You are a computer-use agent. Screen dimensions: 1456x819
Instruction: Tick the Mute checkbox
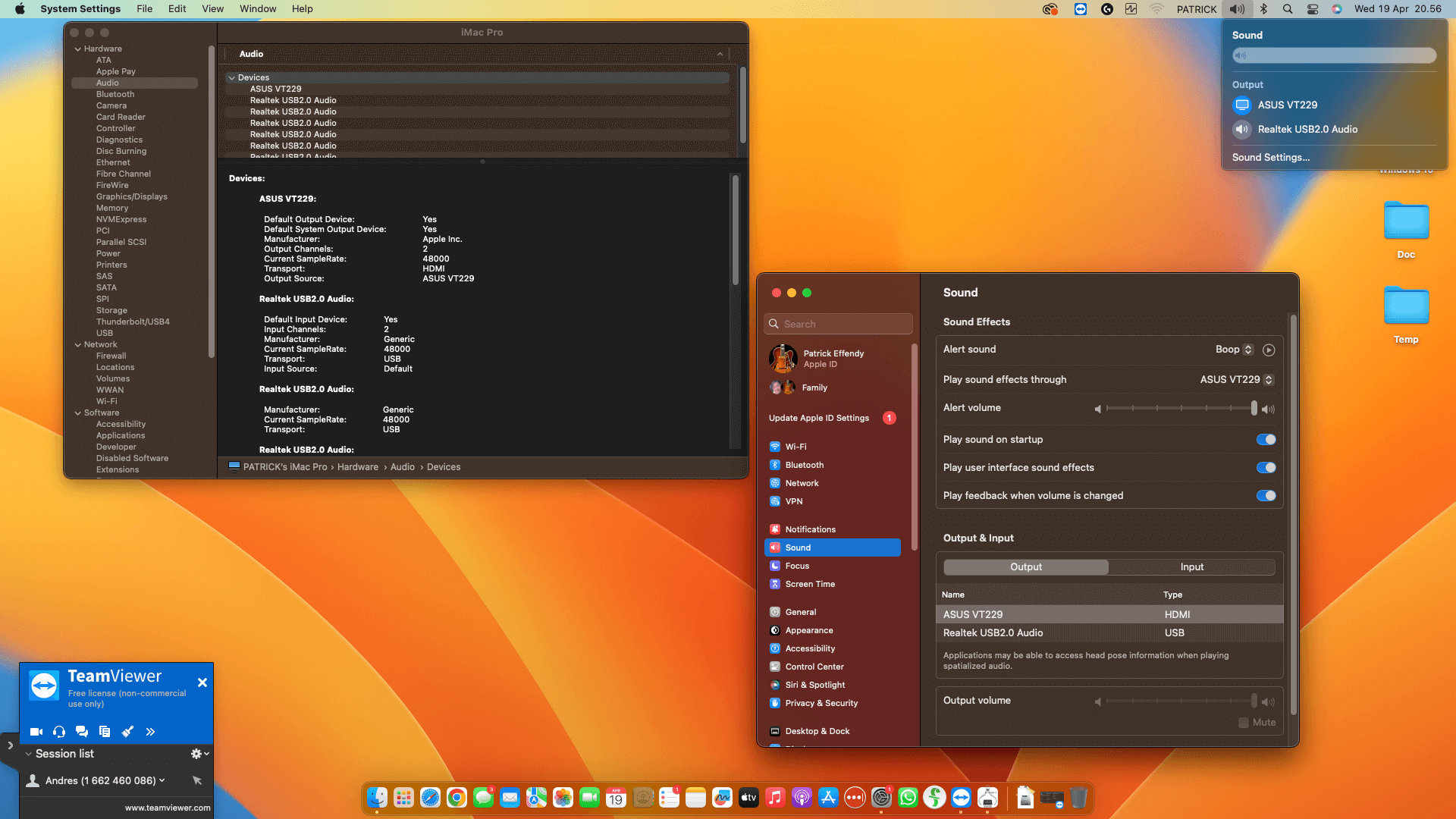coord(1244,723)
